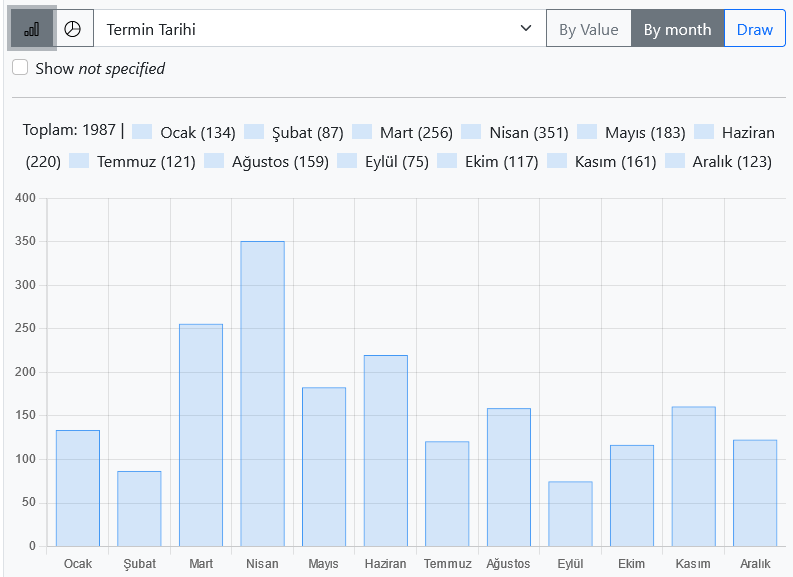Switch to the pie chart view icon
The height and width of the screenshot is (577, 793).
pos(73,29)
